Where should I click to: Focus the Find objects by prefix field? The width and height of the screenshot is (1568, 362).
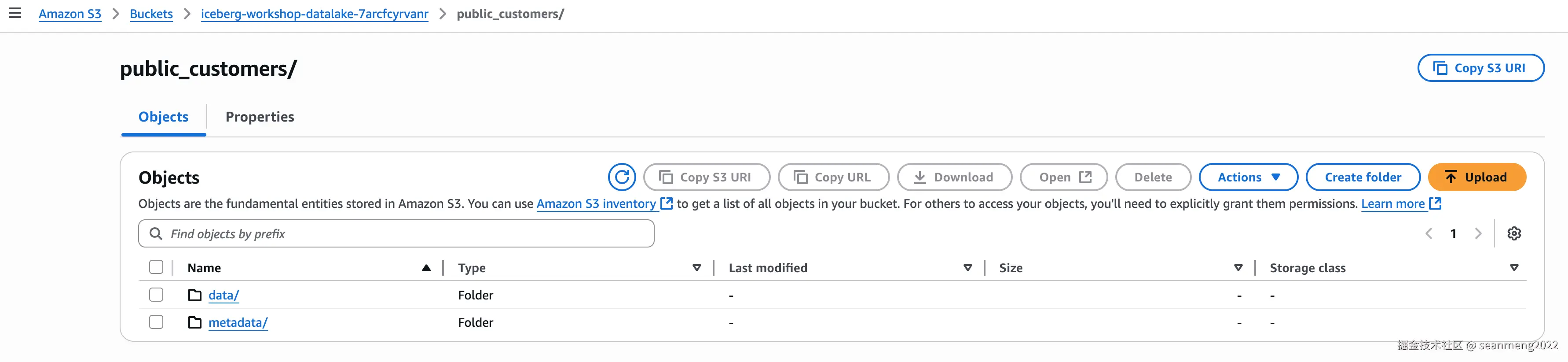click(408, 234)
